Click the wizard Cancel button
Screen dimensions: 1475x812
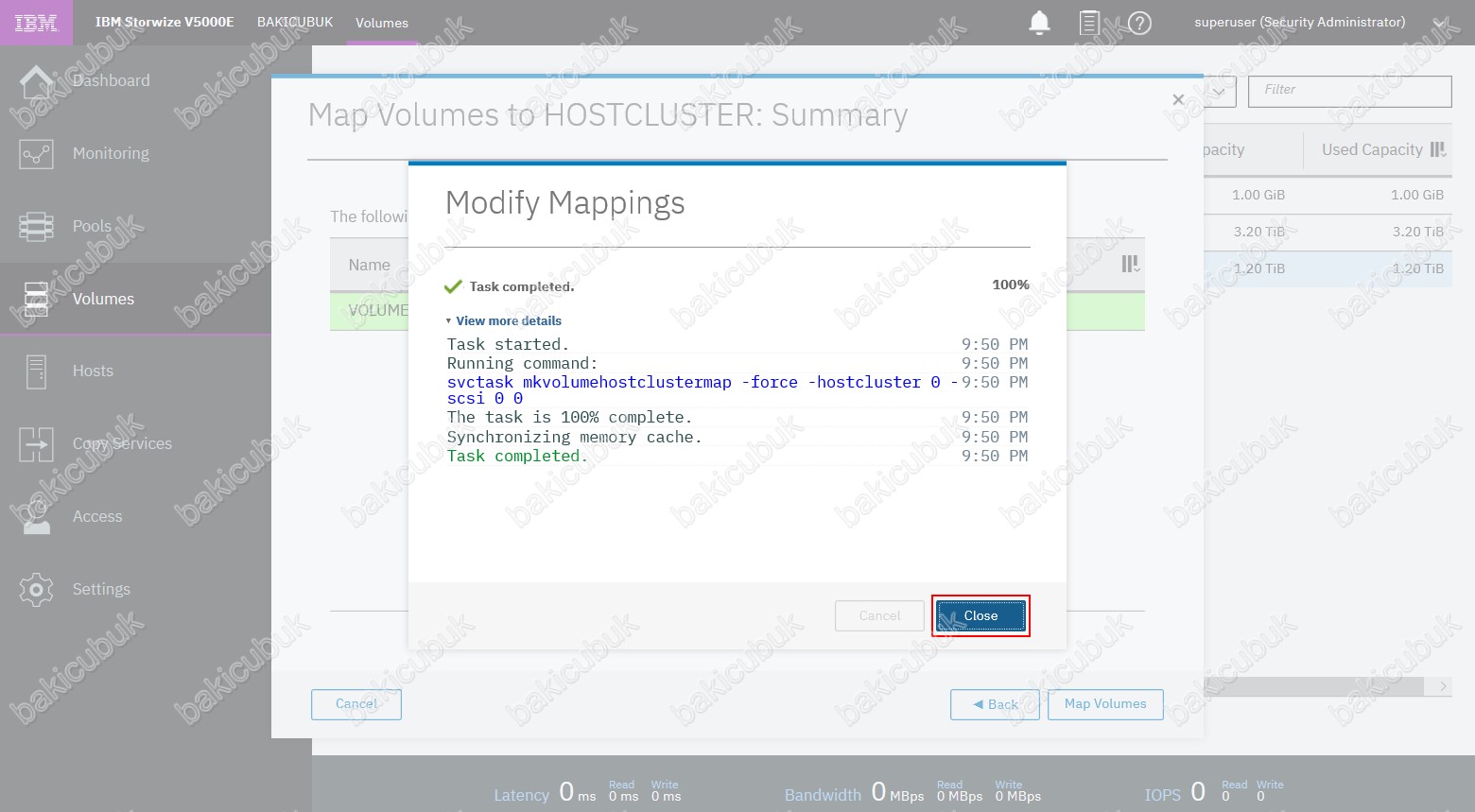356,704
